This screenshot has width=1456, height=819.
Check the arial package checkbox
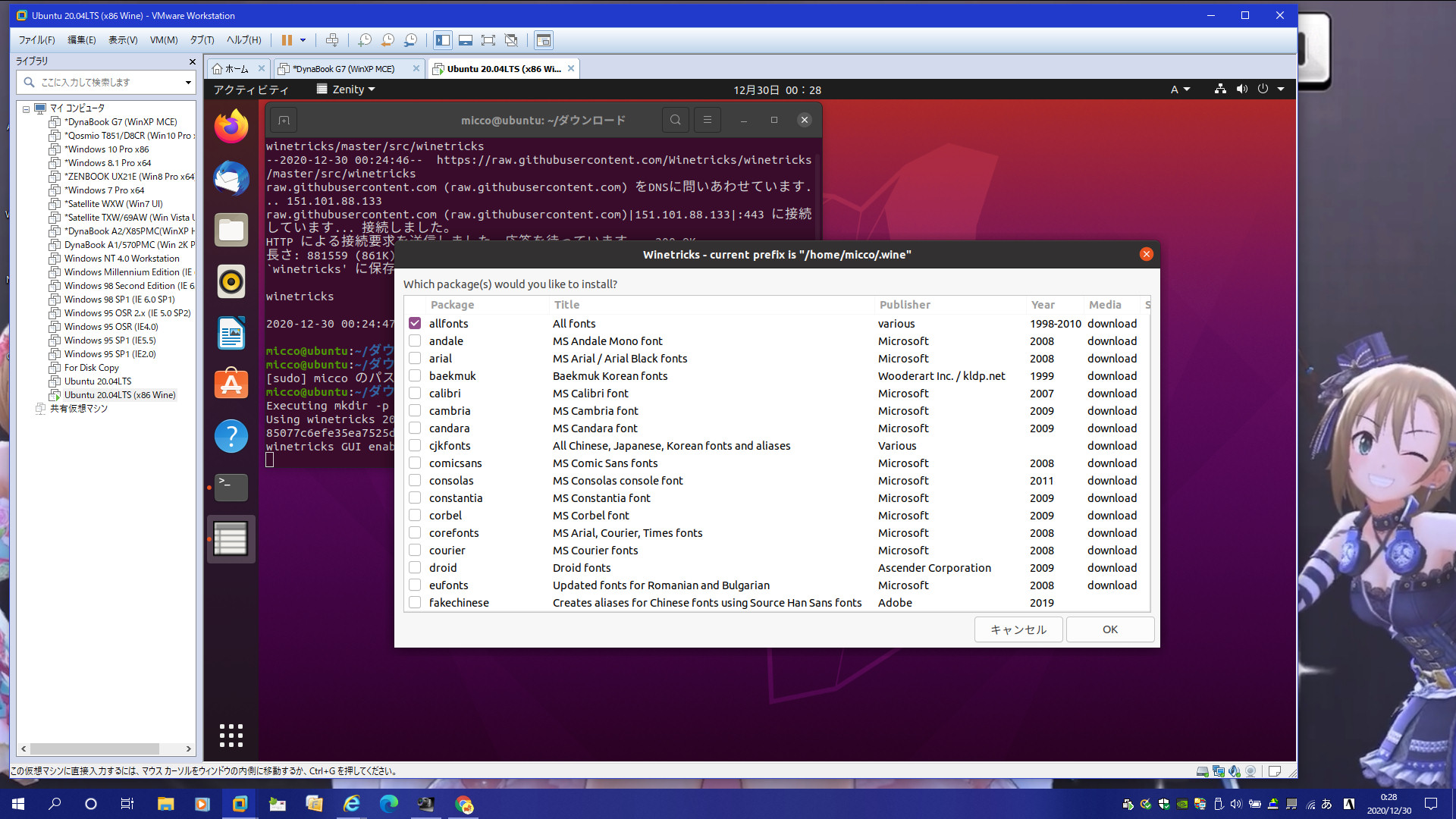415,358
